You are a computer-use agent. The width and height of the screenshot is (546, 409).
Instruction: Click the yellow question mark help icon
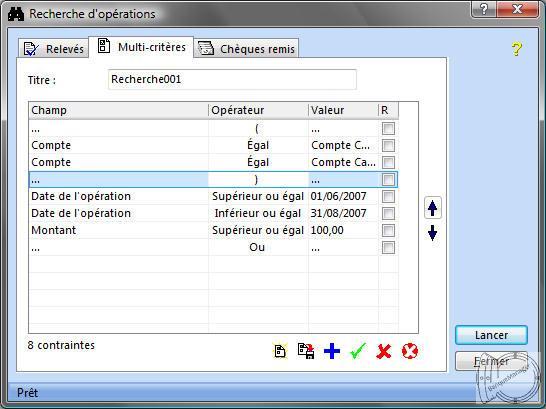517,49
